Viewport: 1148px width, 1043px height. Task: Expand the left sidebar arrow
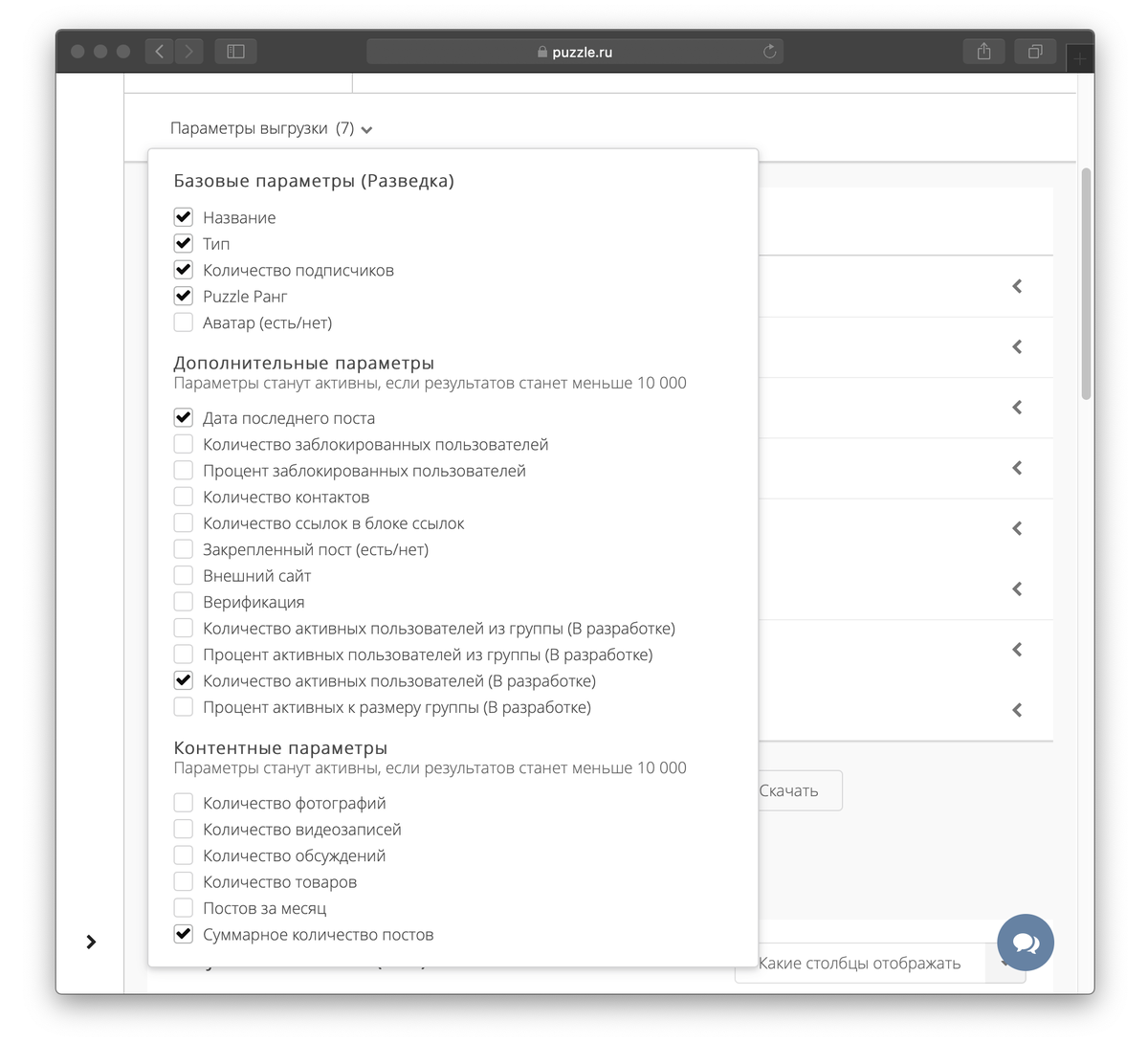click(x=91, y=943)
